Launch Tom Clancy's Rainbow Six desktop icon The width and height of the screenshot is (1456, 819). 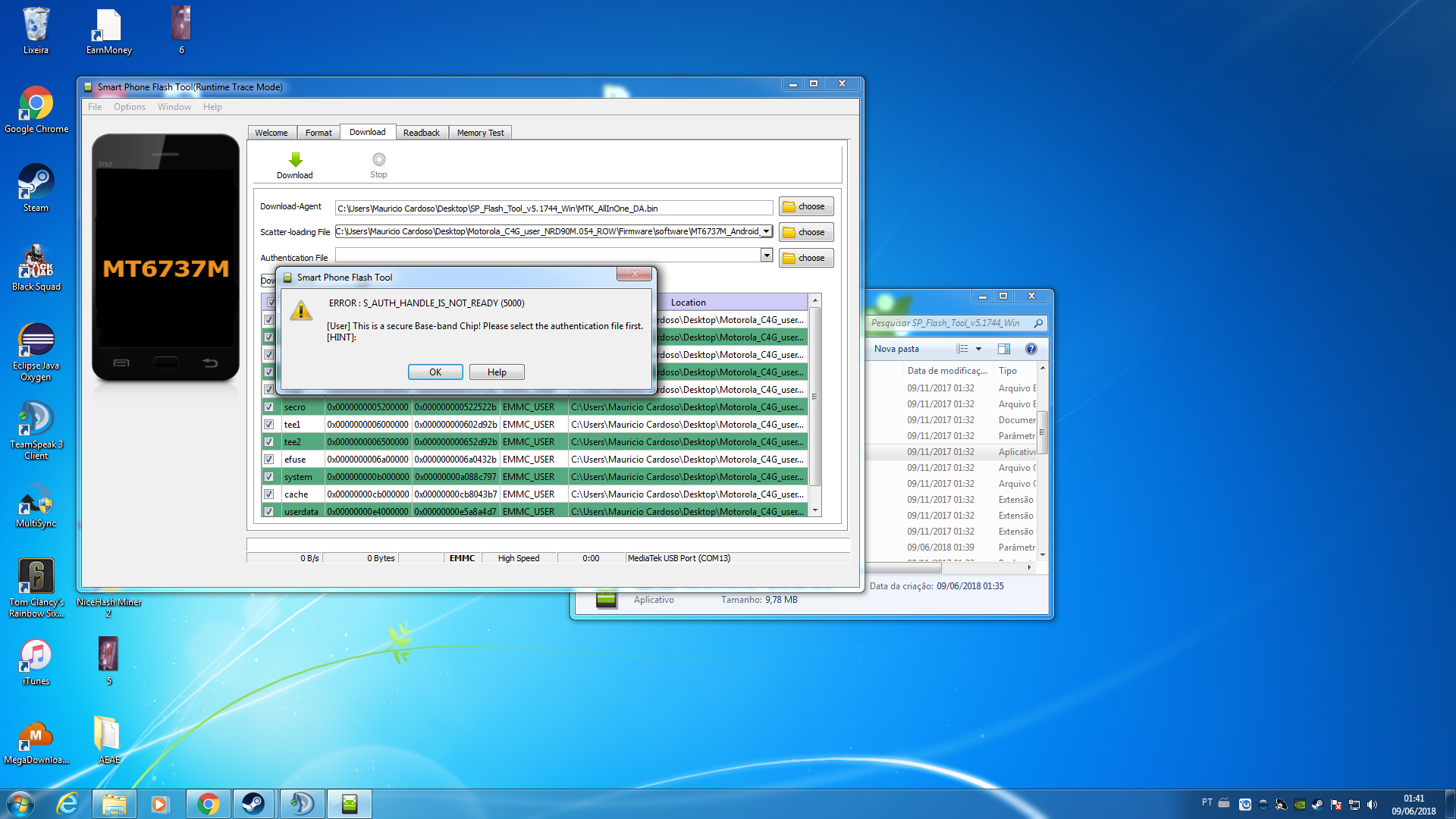(x=36, y=588)
